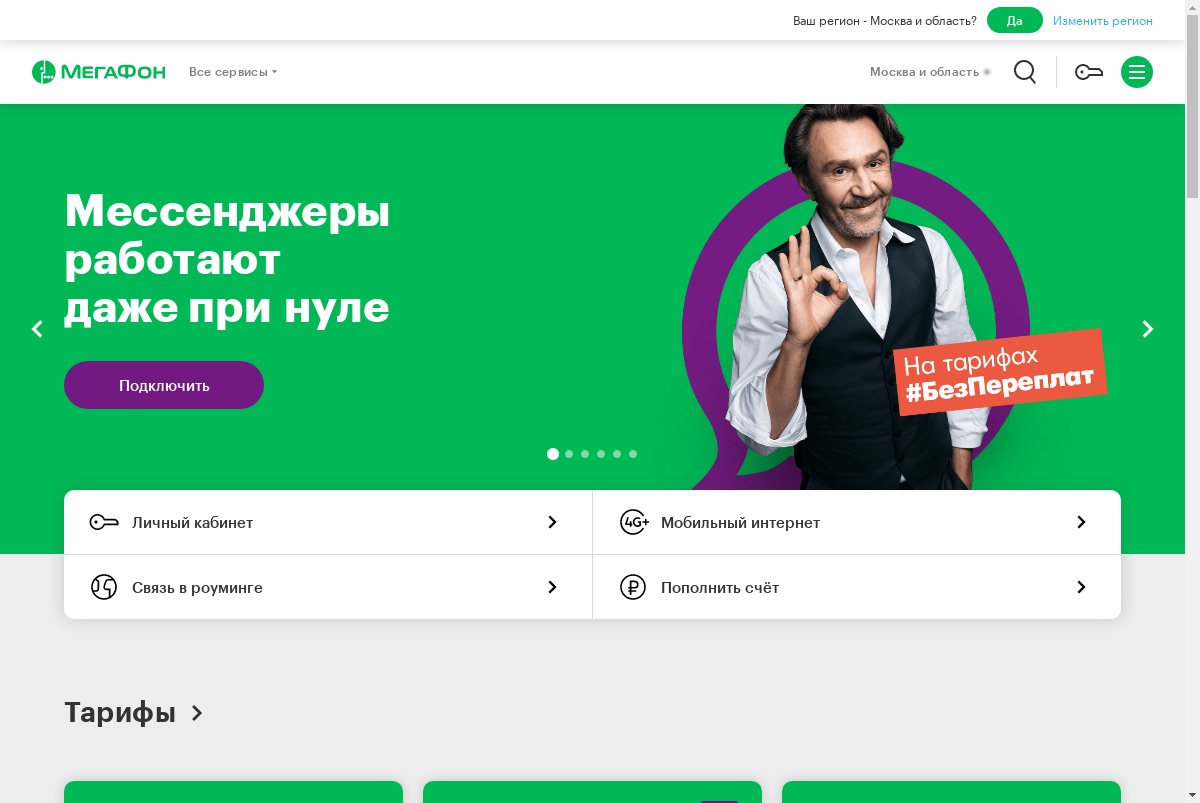Show next banner slide arrow
This screenshot has height=803, width=1200.
click(x=1148, y=329)
